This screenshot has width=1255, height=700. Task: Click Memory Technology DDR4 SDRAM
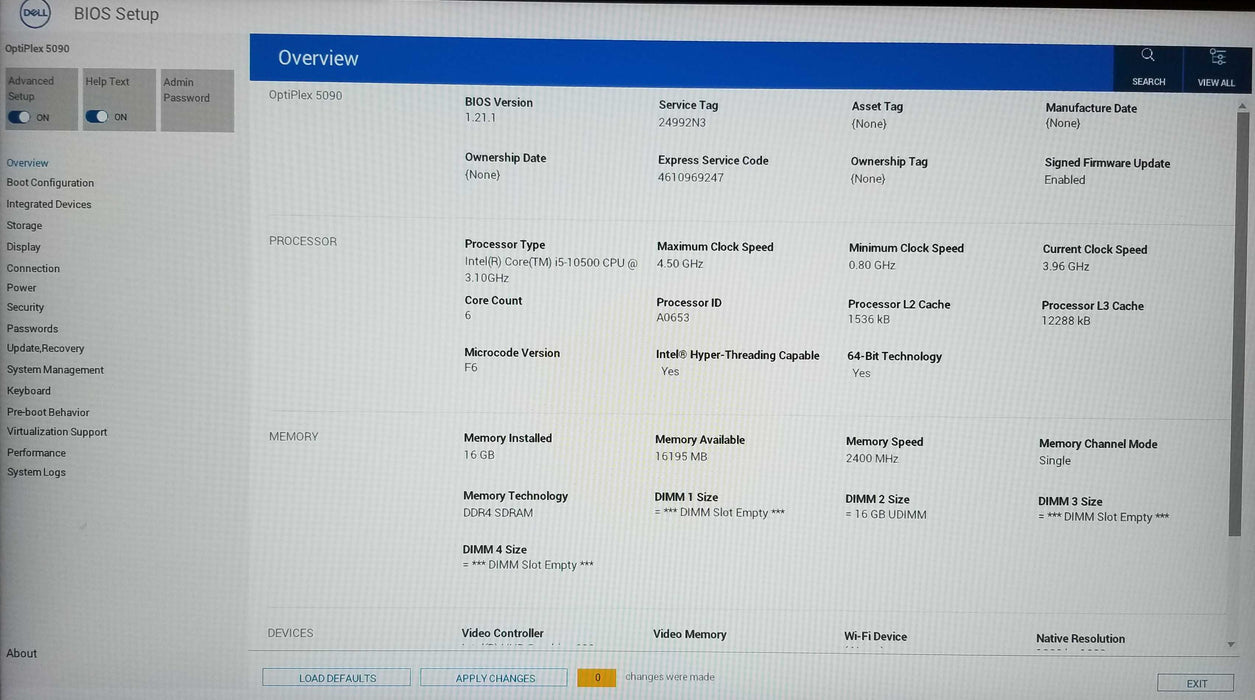click(x=498, y=513)
